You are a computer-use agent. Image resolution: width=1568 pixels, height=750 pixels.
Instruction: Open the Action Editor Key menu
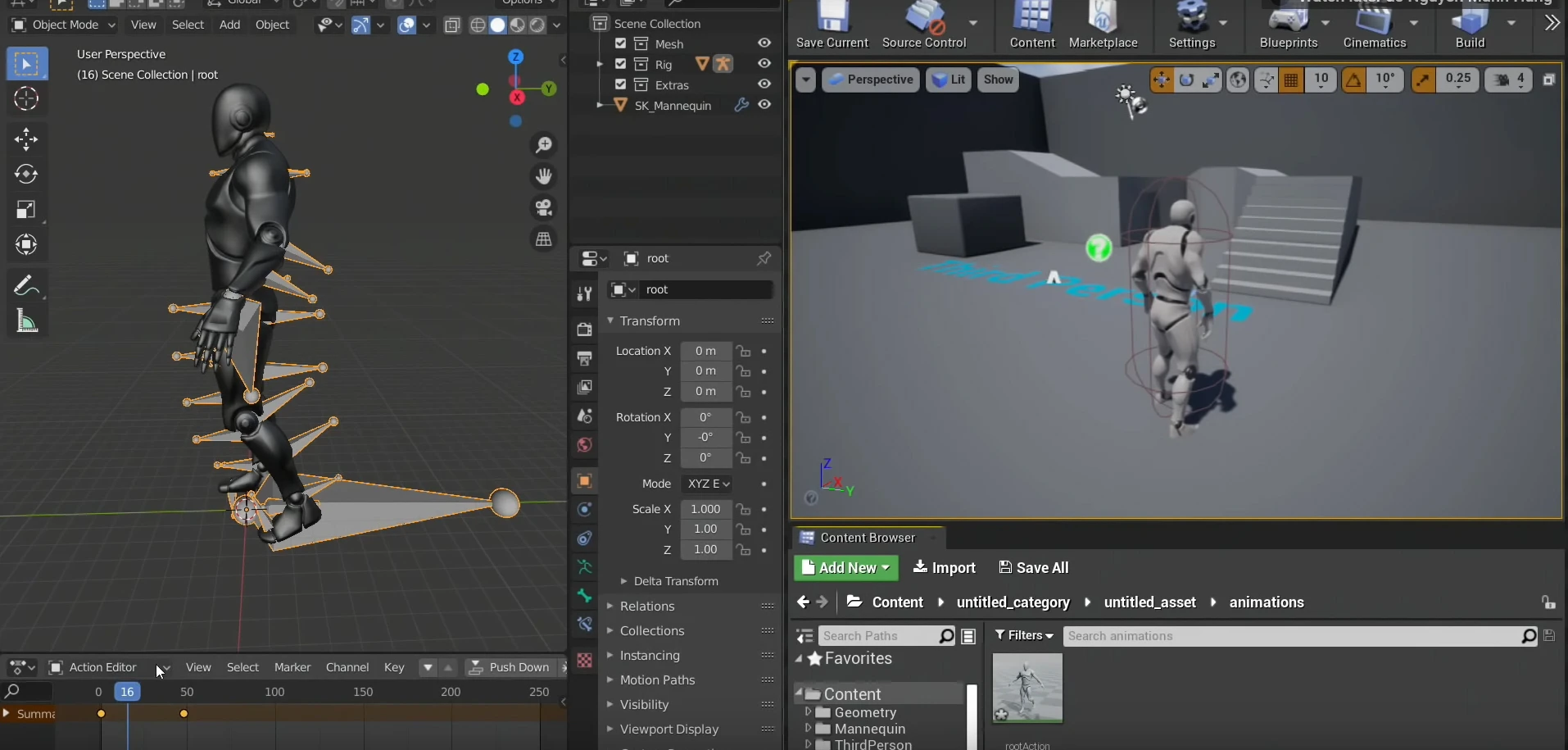[394, 667]
